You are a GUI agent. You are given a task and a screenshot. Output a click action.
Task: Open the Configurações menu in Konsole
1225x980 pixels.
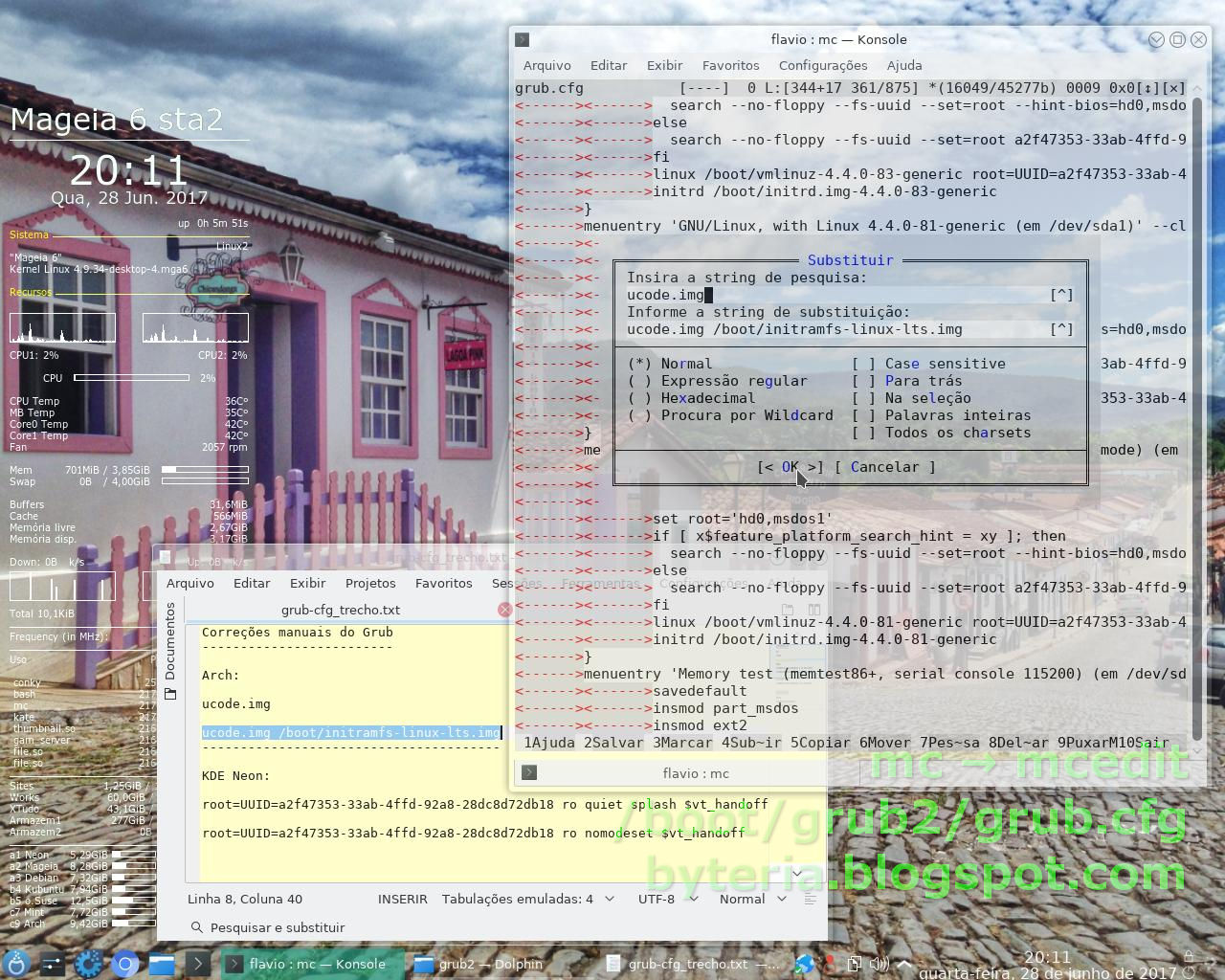click(x=821, y=65)
